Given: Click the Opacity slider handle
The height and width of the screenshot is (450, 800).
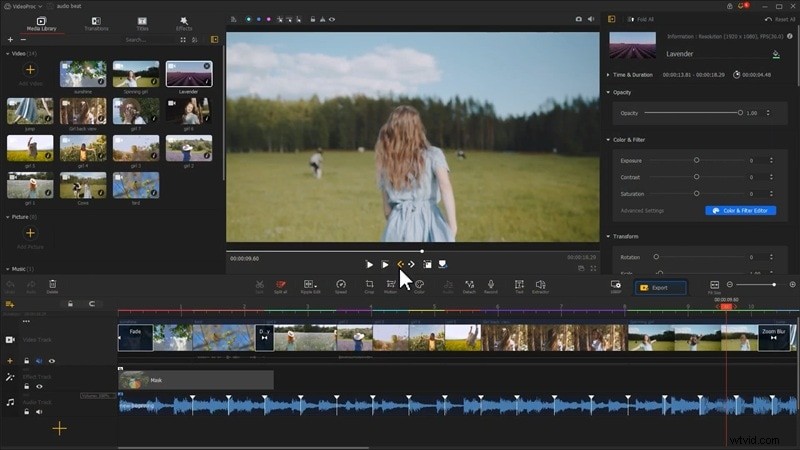Looking at the screenshot, I should click(x=740, y=113).
